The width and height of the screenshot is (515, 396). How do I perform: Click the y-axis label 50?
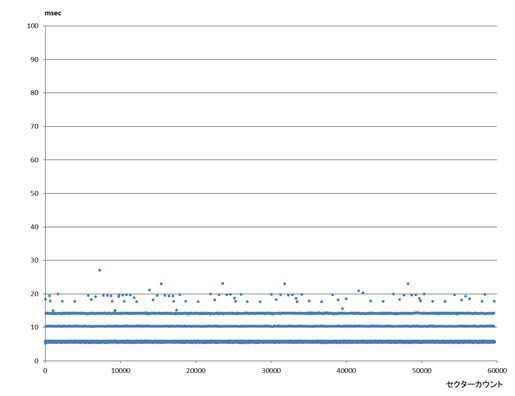[x=34, y=194]
